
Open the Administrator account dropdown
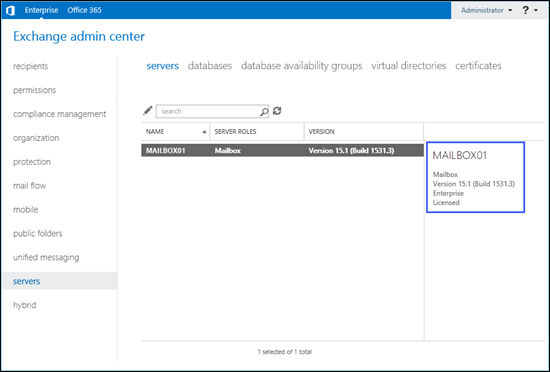click(x=487, y=10)
